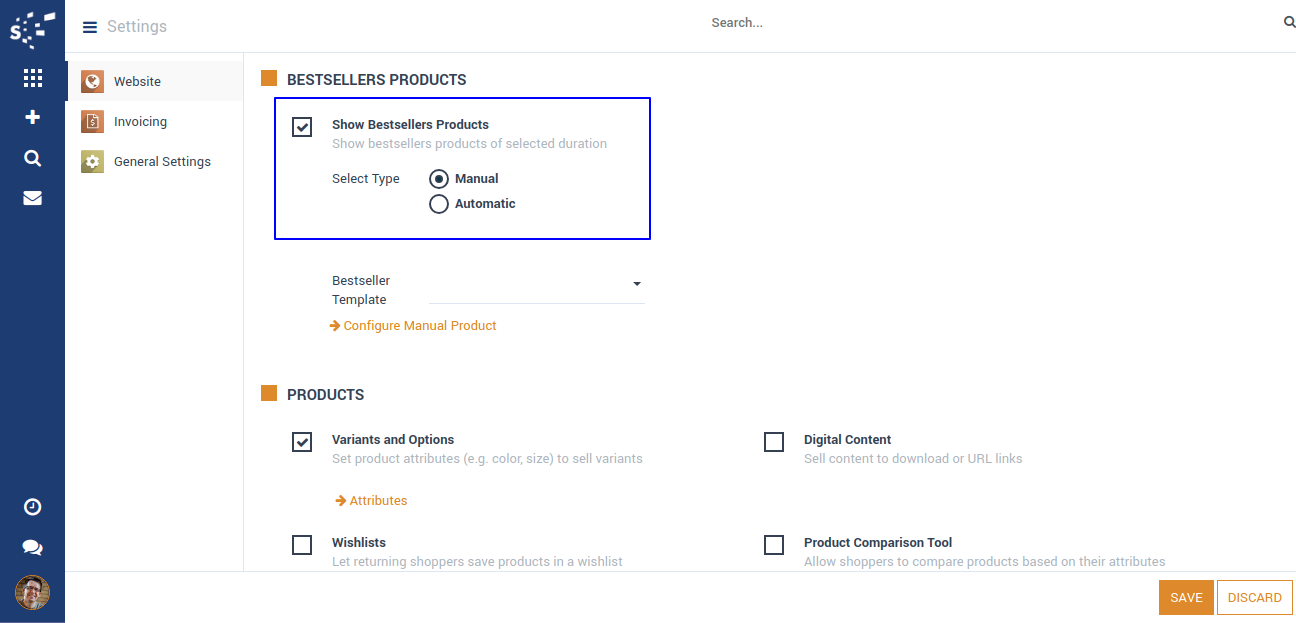The height and width of the screenshot is (623, 1296).
Task: Open the Configure Manual Product link
Action: 420,326
